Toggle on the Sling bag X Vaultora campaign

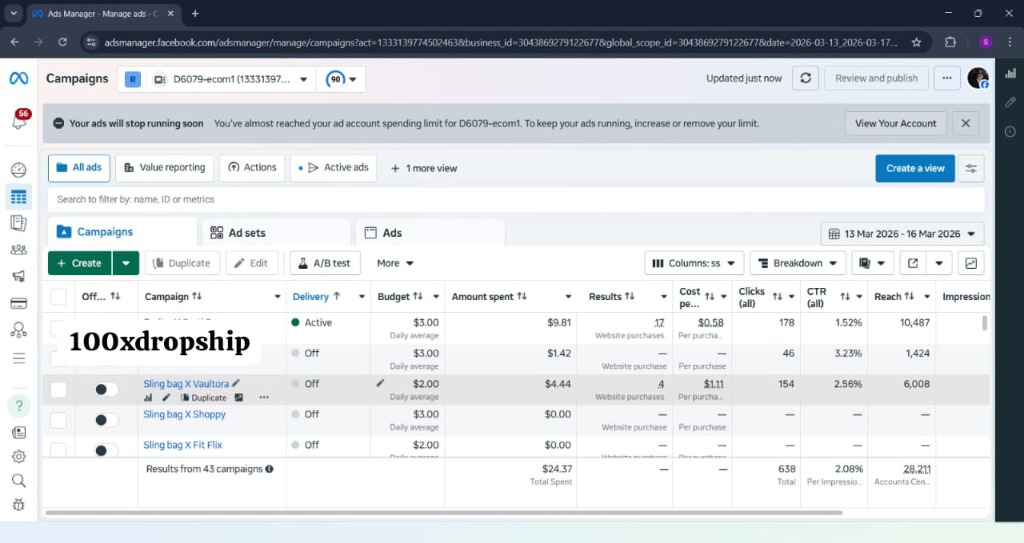pos(106,389)
